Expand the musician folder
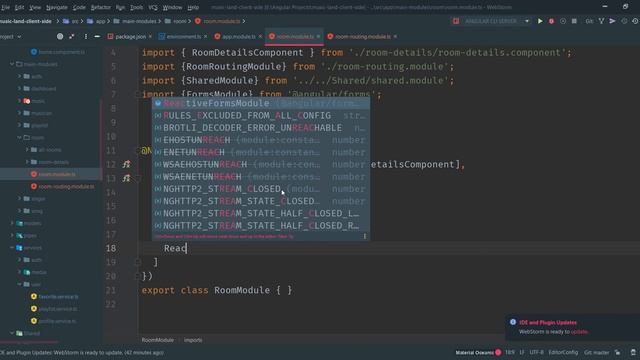The height and width of the screenshot is (360, 640). [x=19, y=113]
